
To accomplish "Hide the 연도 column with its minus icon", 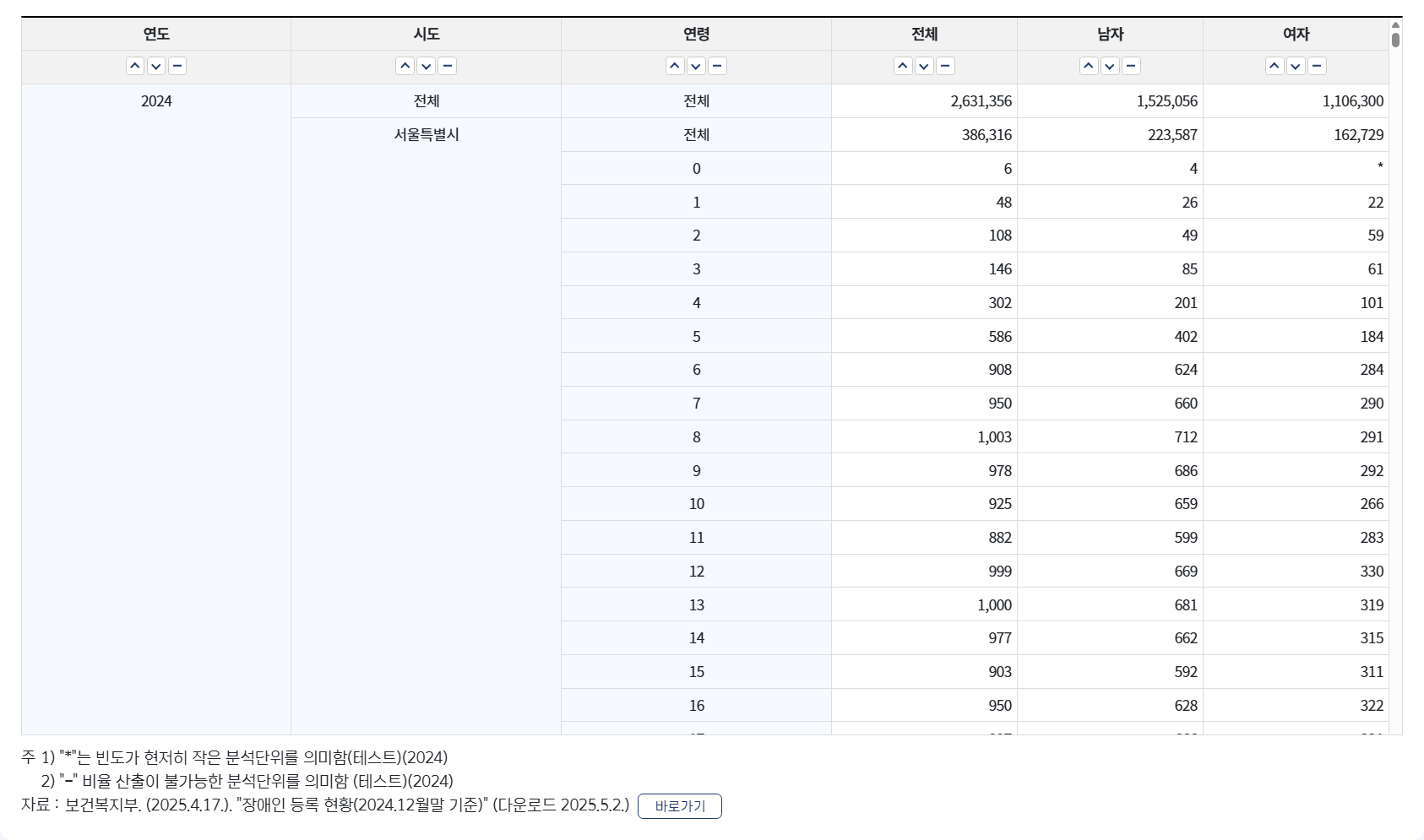I will pyautogui.click(x=177, y=66).
